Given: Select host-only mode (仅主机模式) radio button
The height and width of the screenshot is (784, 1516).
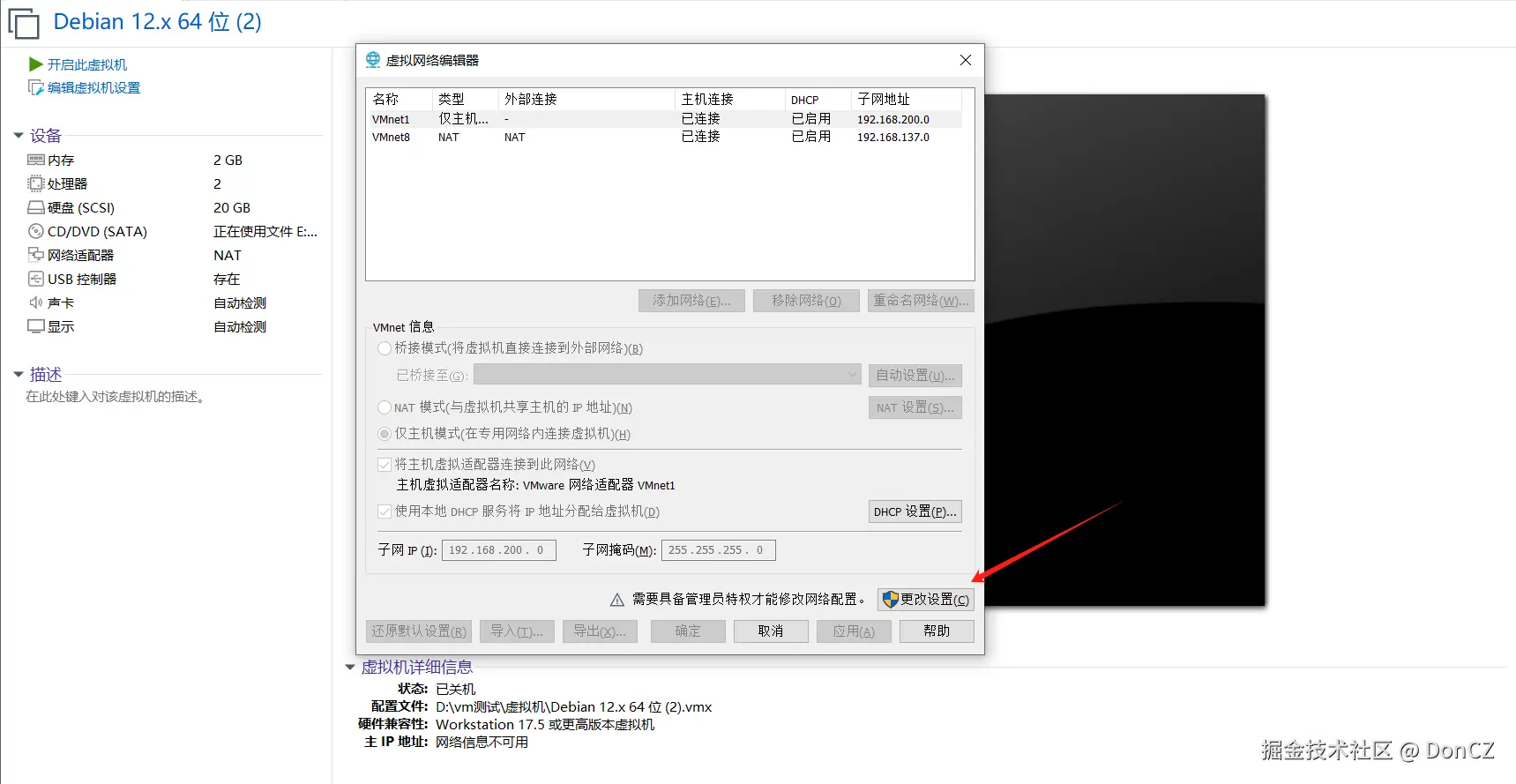Looking at the screenshot, I should coord(385,434).
